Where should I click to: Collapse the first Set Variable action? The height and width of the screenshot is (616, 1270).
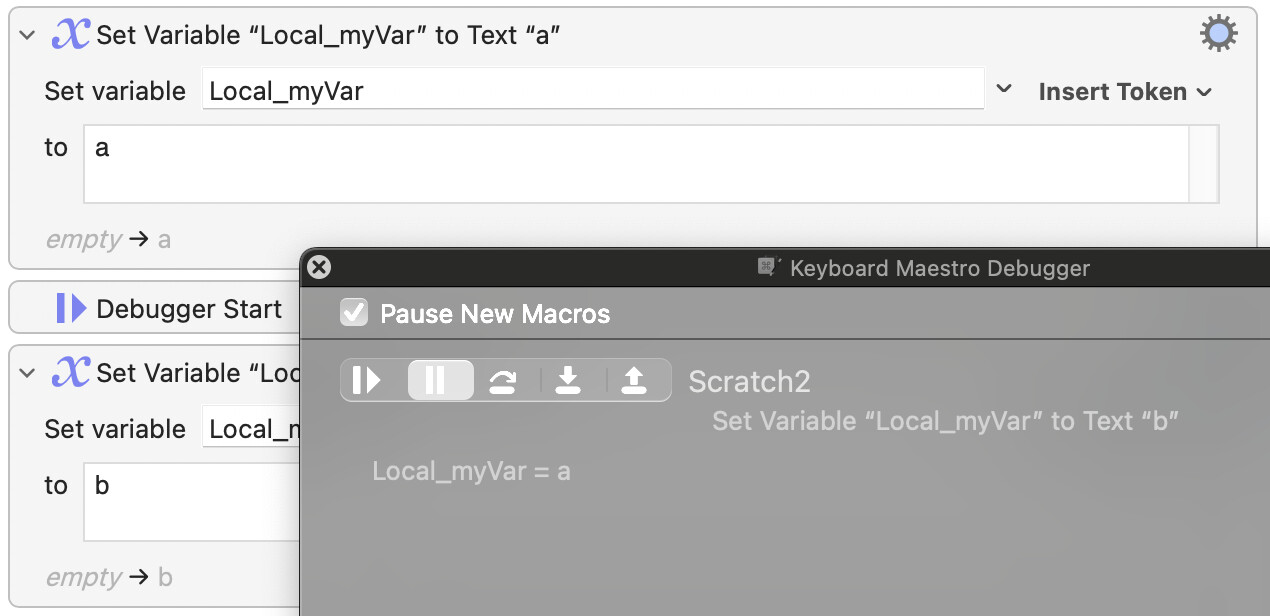coord(27,35)
